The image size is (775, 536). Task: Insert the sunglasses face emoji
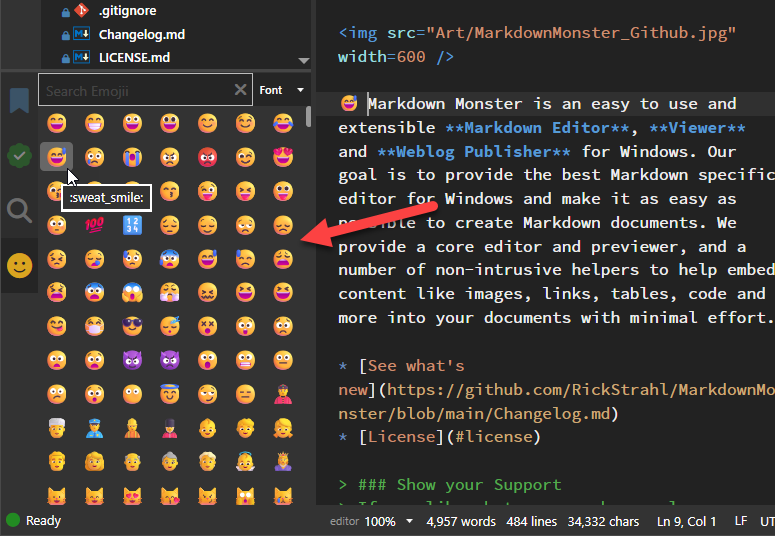pos(132,326)
